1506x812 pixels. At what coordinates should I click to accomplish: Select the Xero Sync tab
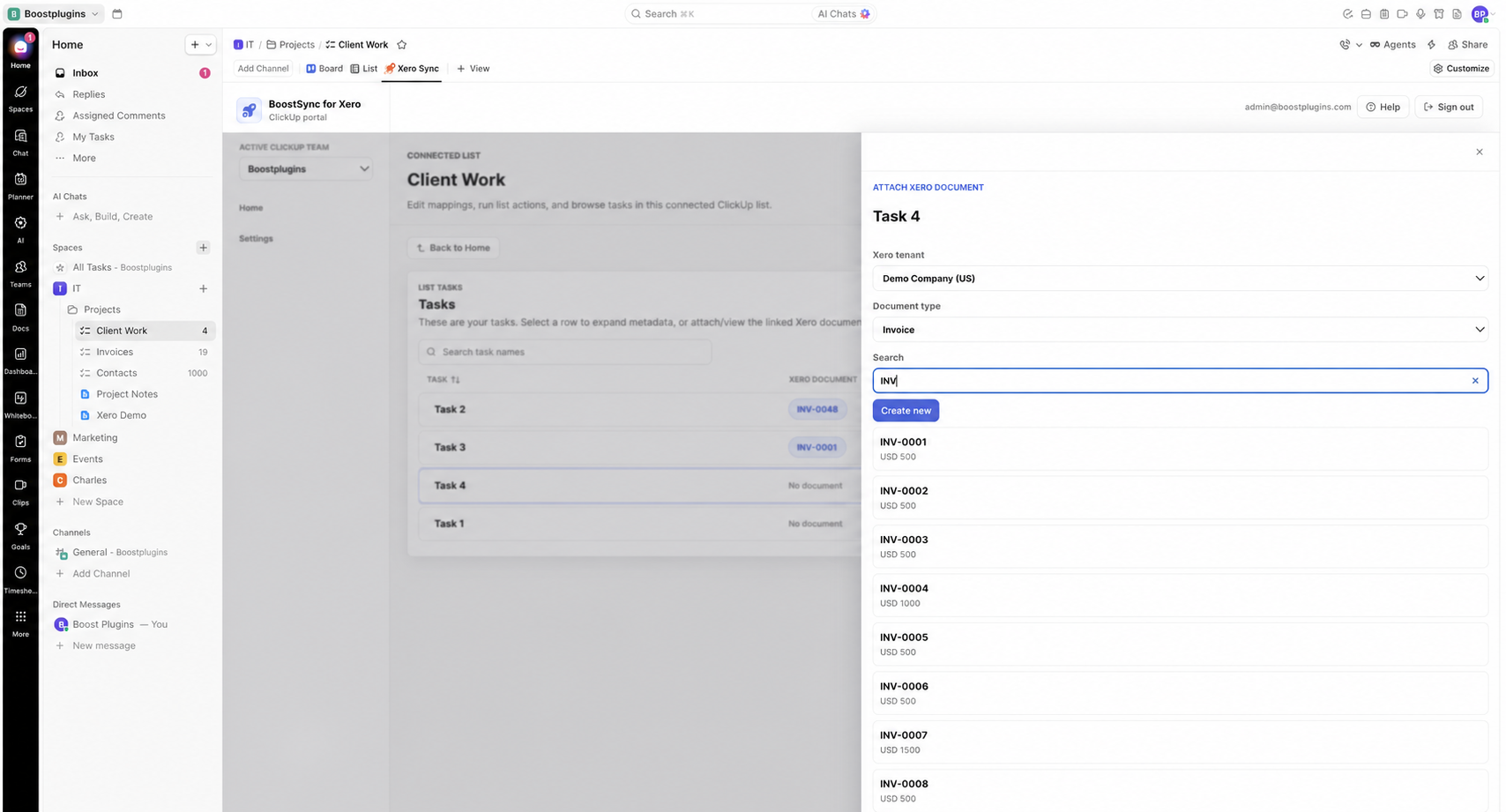(412, 69)
